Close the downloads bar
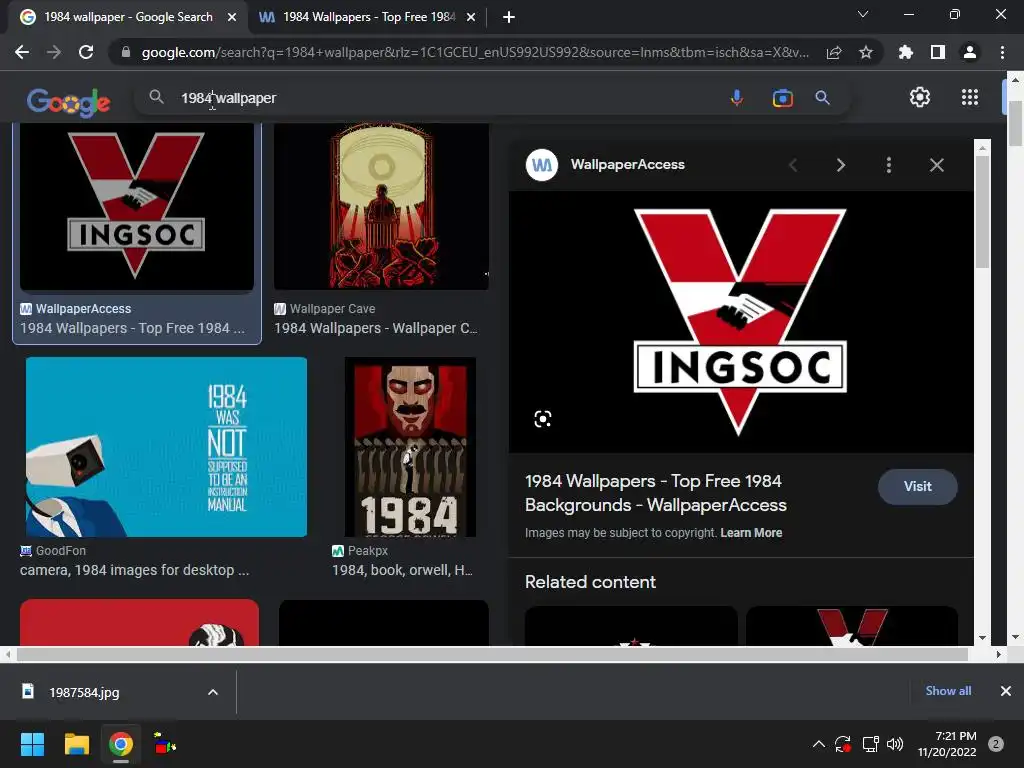The width and height of the screenshot is (1024, 768). pyautogui.click(x=1006, y=691)
